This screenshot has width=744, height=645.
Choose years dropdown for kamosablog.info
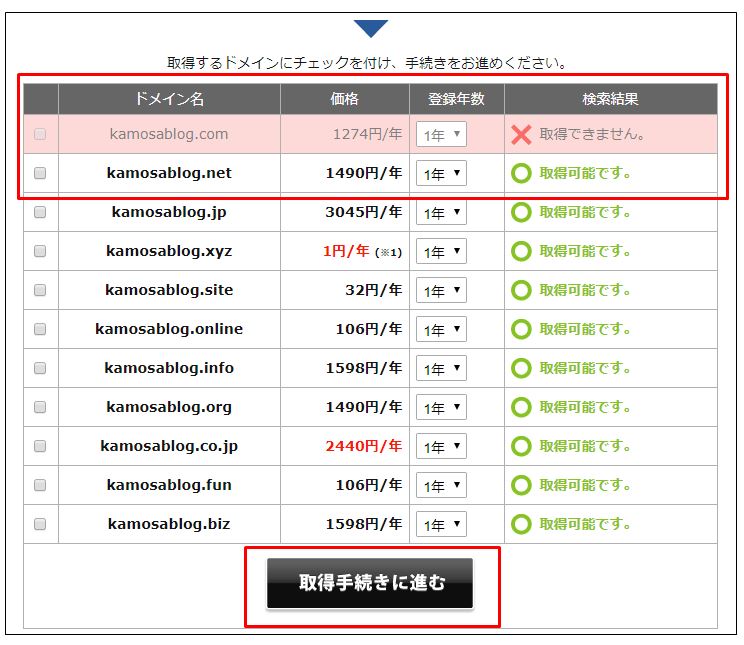click(x=441, y=368)
